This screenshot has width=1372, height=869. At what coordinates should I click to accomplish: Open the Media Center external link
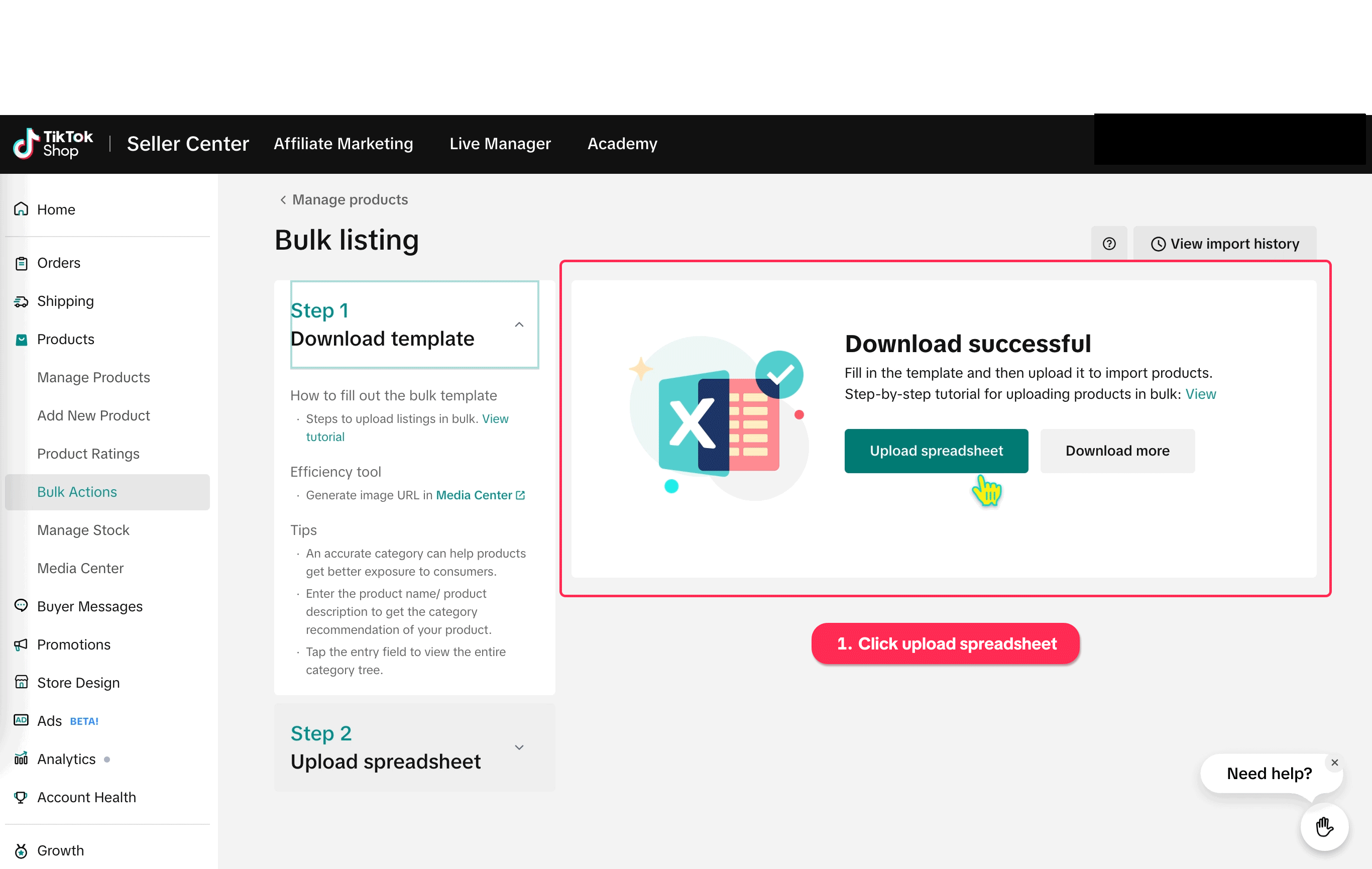(480, 495)
